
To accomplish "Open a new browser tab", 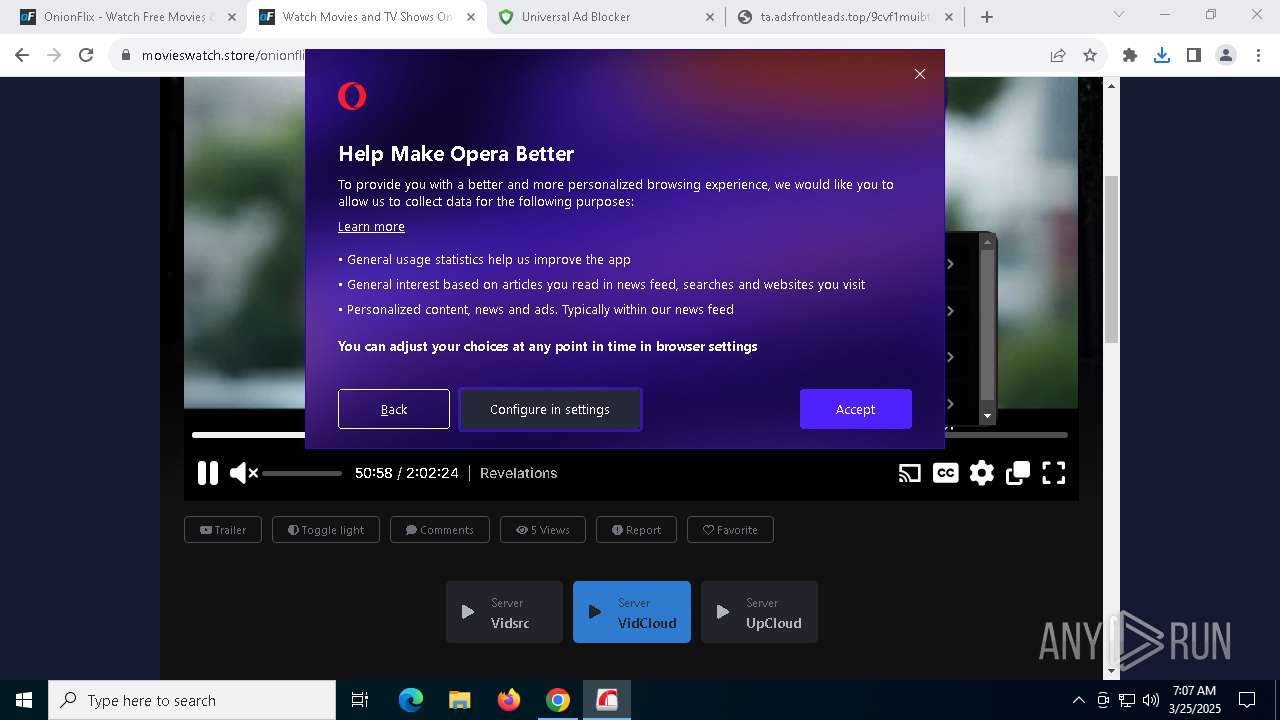I will (987, 17).
